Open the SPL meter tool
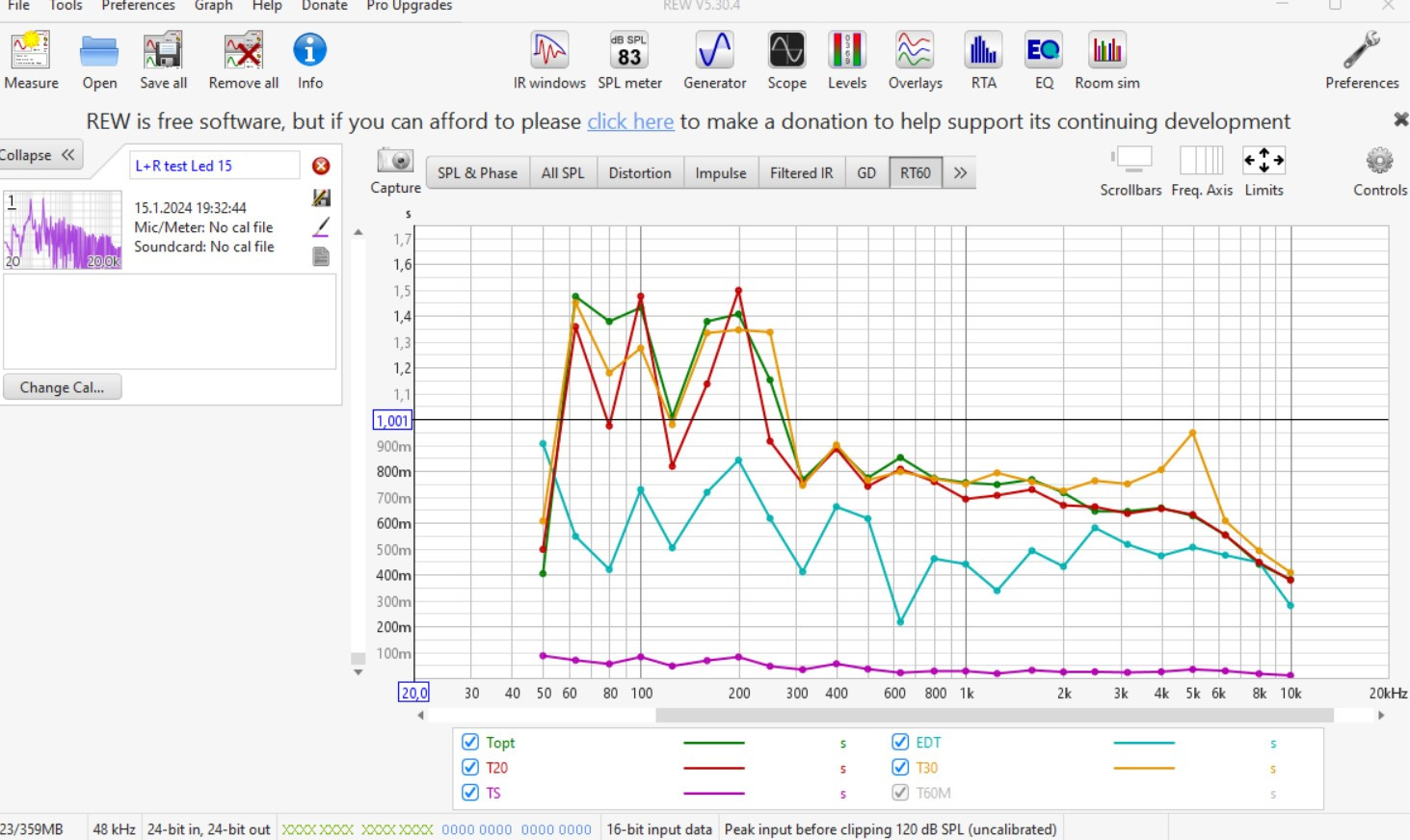The height and width of the screenshot is (840, 1410). pos(629,60)
